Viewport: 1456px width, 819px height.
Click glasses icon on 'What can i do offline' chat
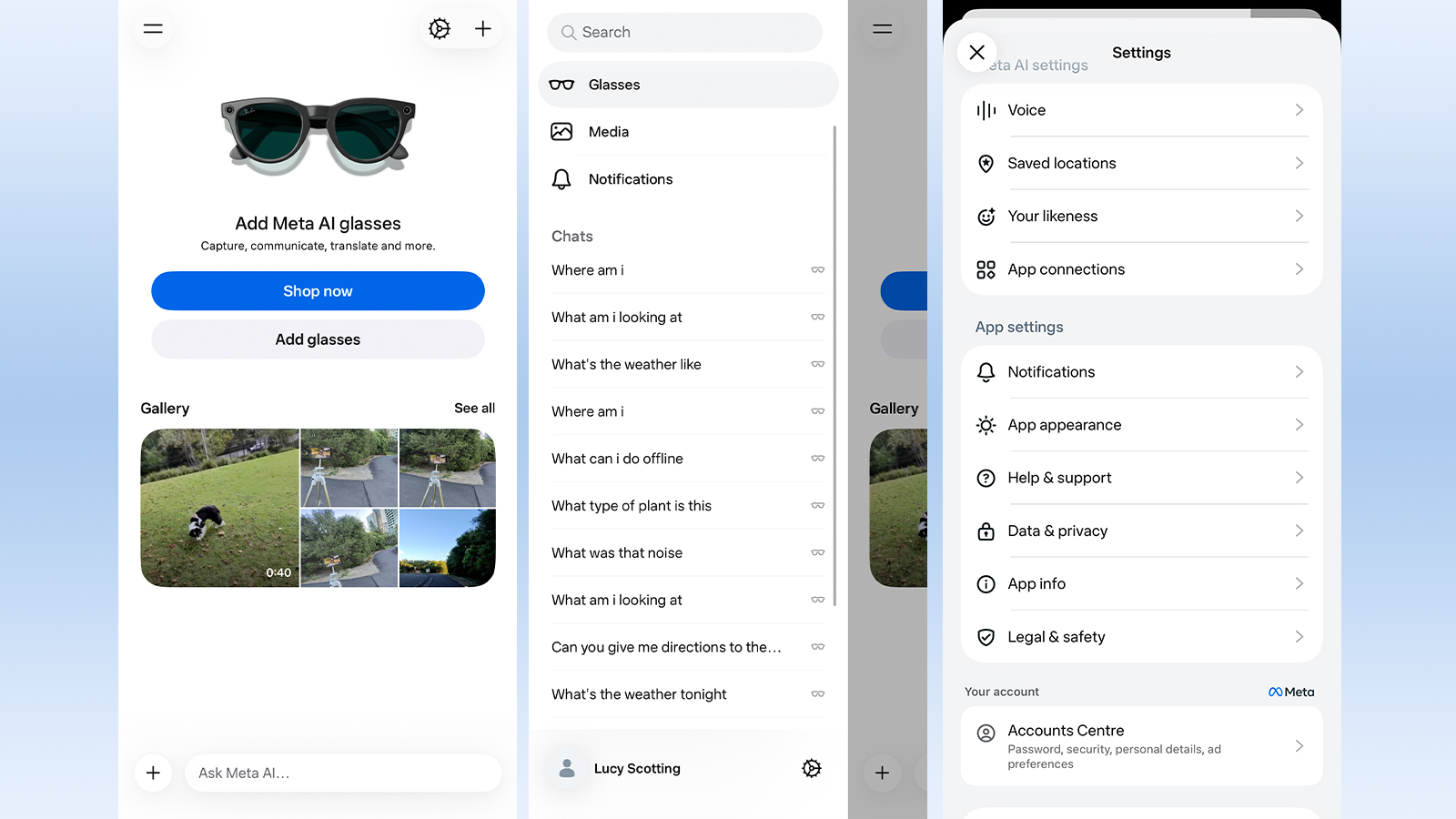818,459
